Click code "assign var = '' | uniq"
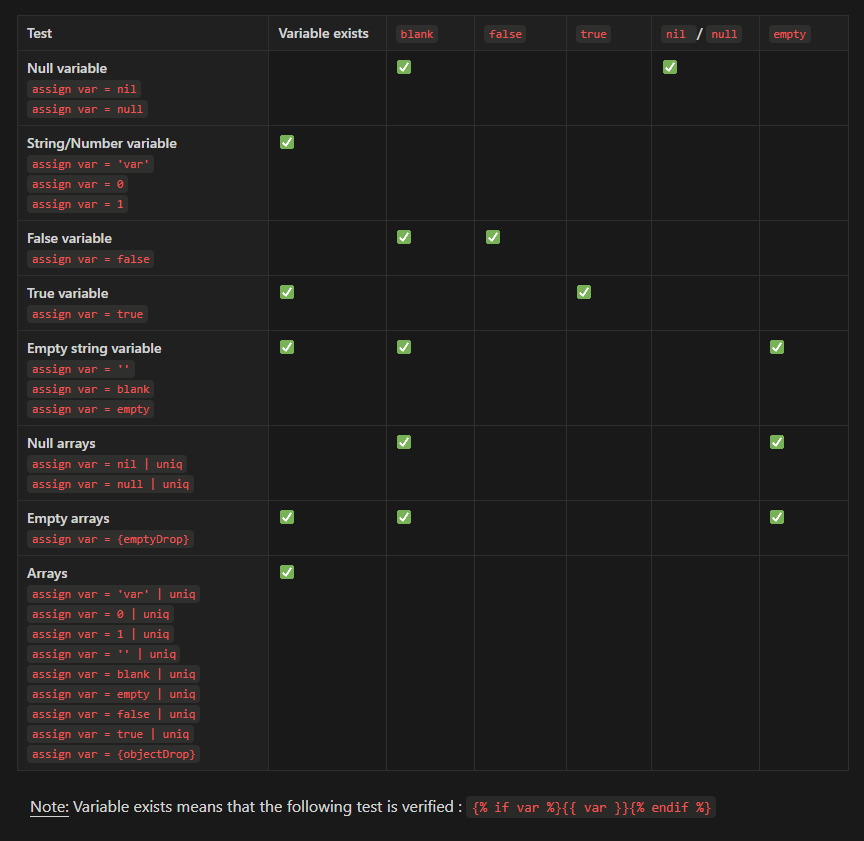 point(104,654)
